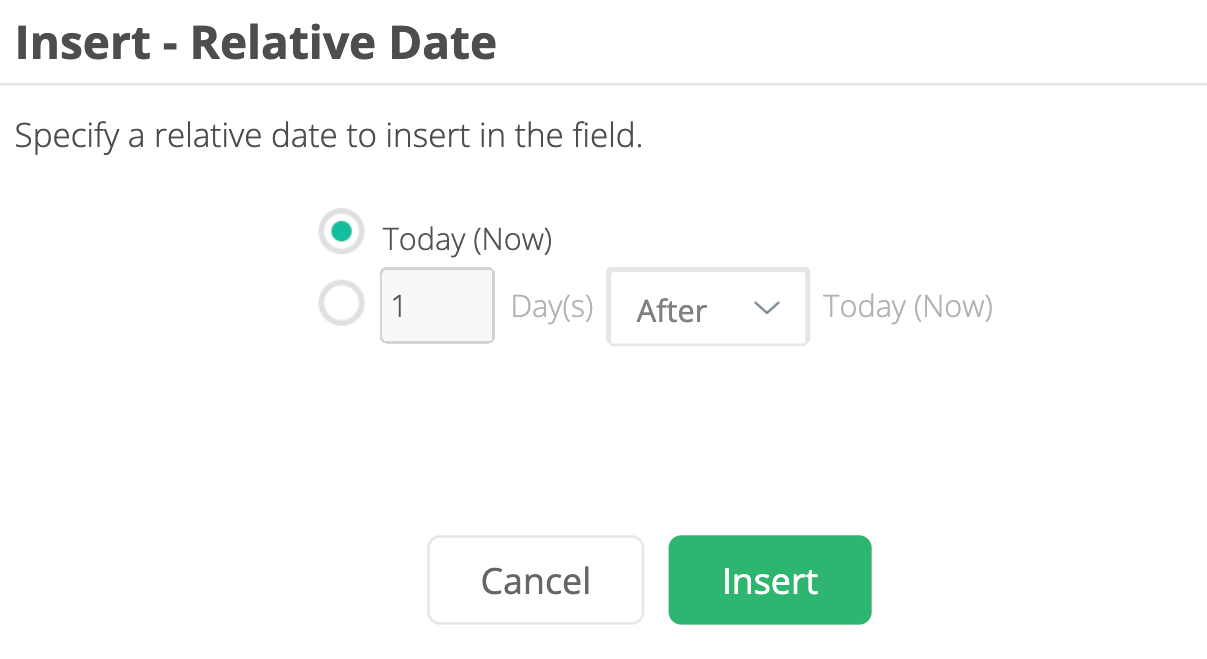Click the word After in the combo box

(672, 311)
